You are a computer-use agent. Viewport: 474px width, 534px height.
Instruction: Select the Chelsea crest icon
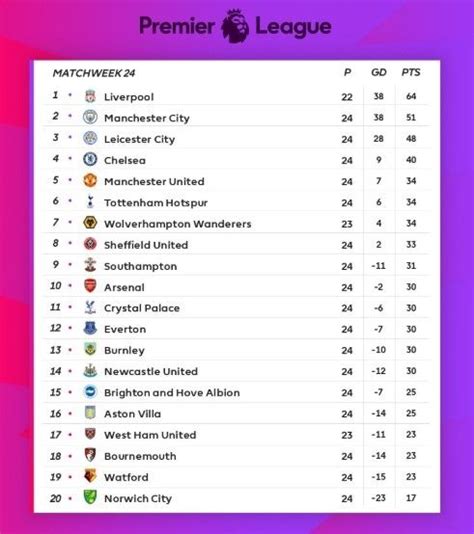(90, 159)
